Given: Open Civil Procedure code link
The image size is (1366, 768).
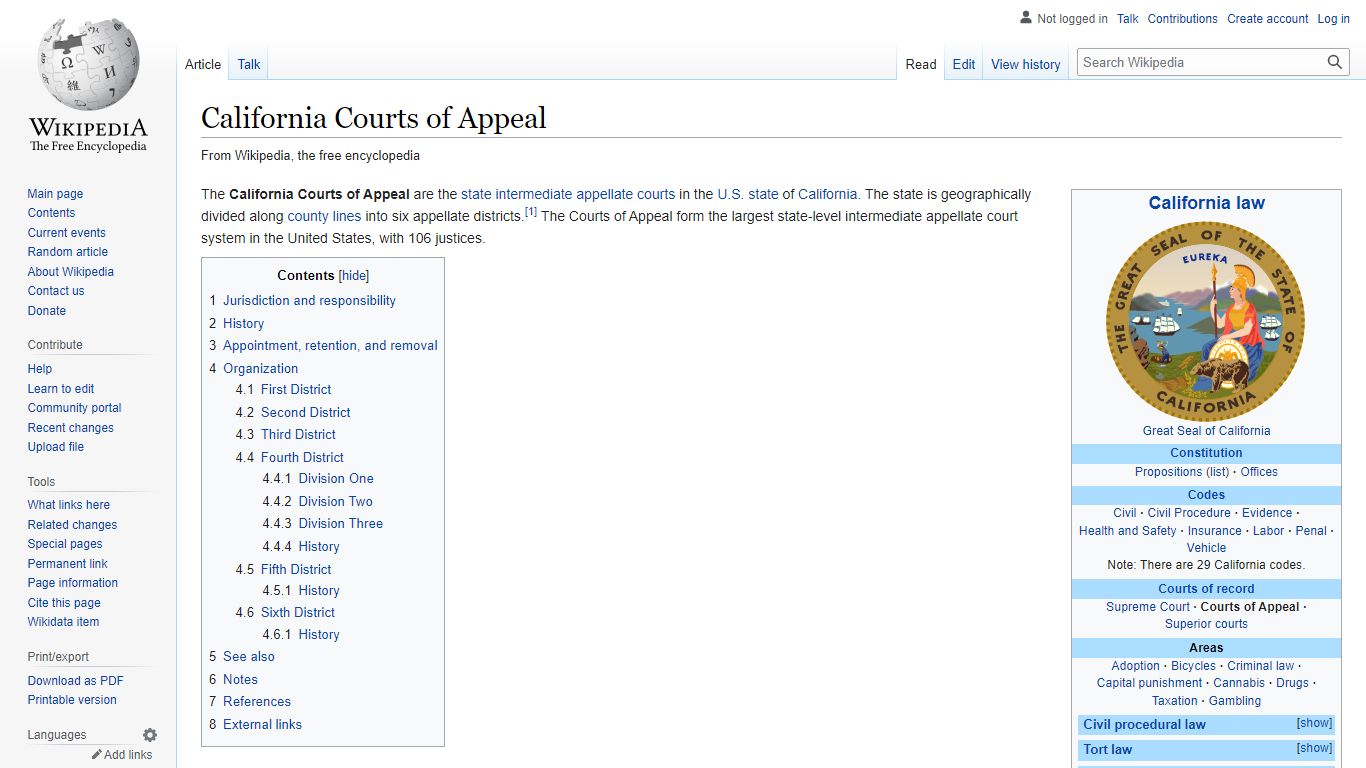Looking at the screenshot, I should click(1189, 513).
